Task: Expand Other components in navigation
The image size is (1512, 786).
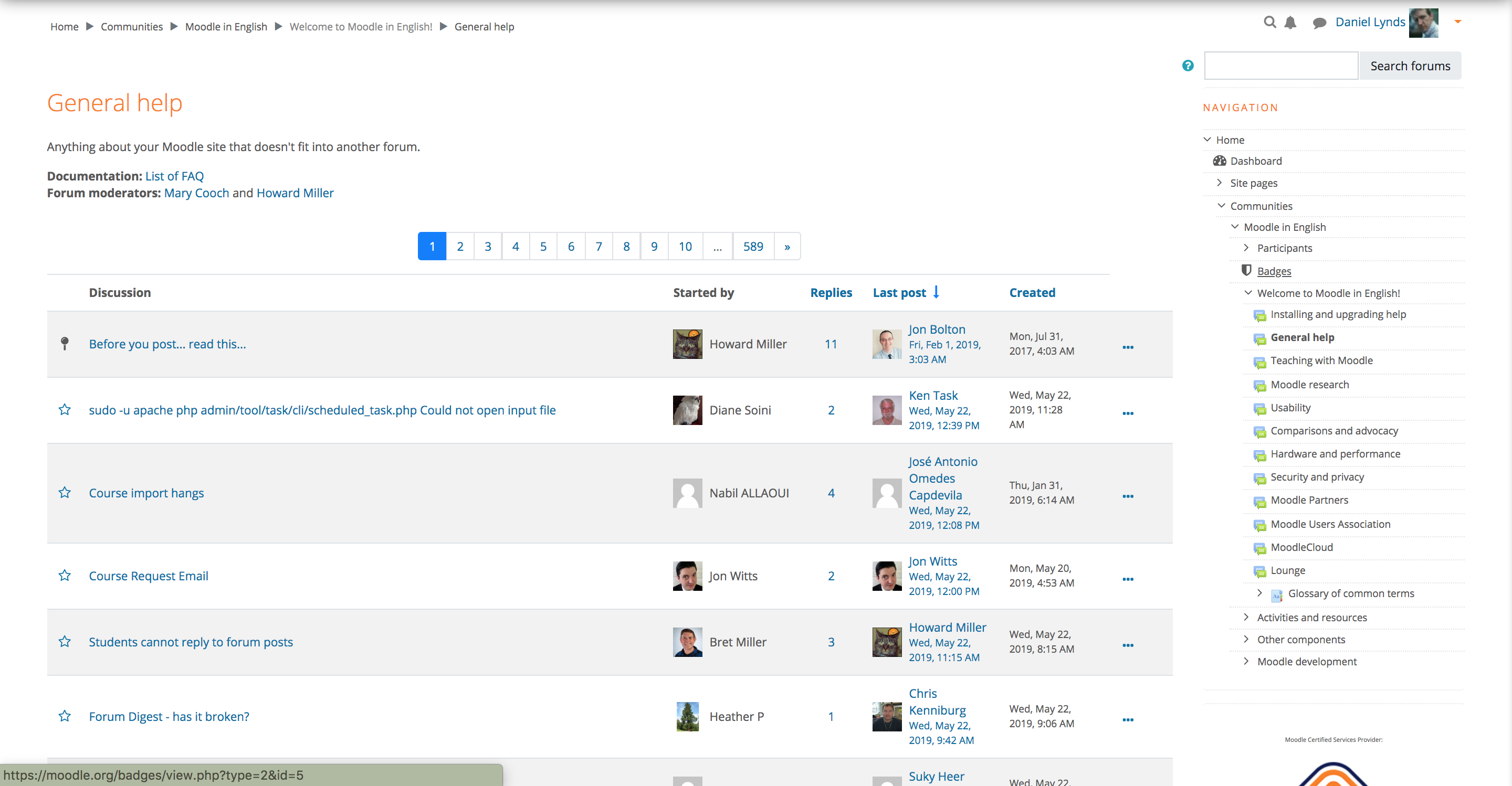Action: point(1246,640)
